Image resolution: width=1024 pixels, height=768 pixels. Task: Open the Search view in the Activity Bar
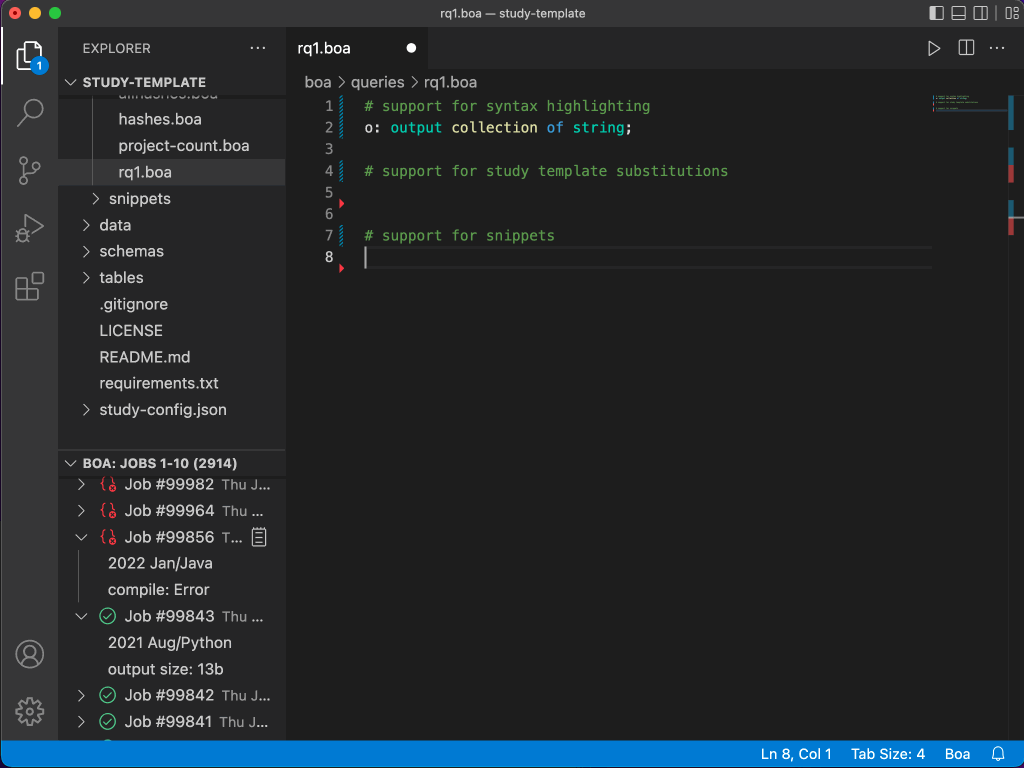coord(30,112)
